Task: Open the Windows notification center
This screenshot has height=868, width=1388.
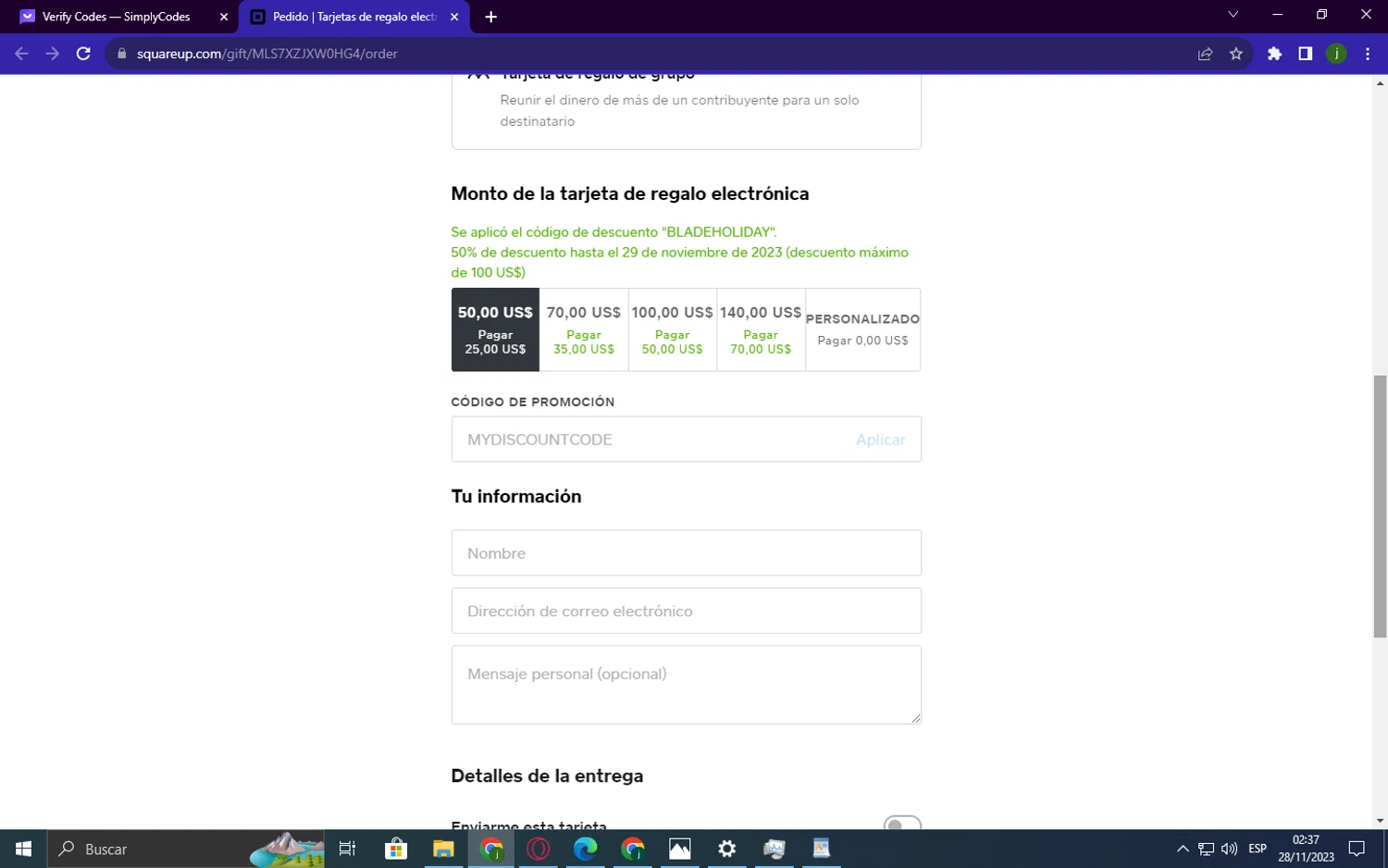Action: point(1357,849)
